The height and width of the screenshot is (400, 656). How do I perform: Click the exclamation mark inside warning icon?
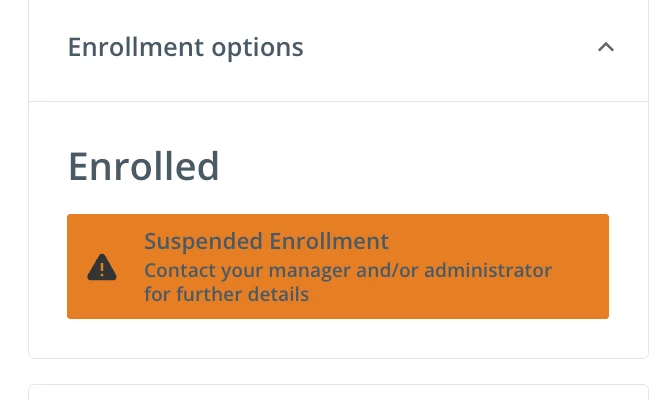102,268
